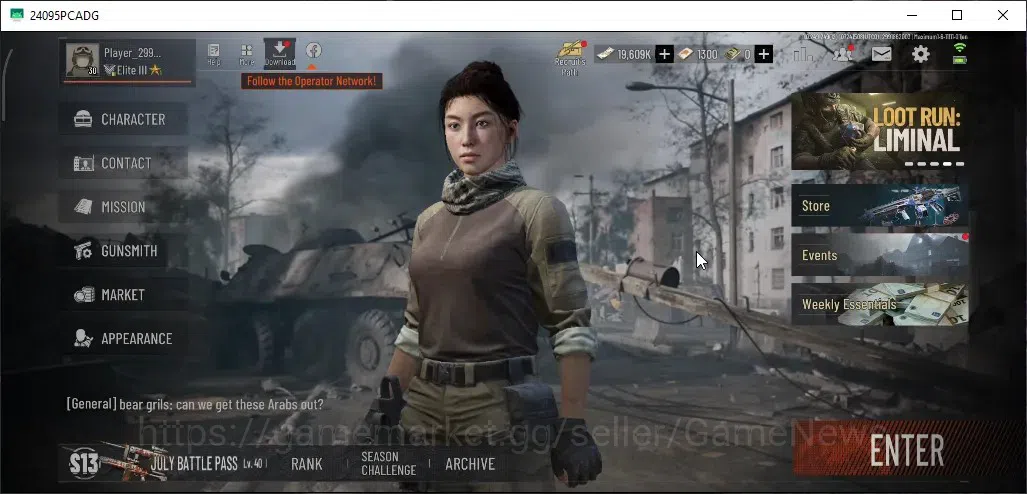Viewport: 1027px width, 494px height.
Task: Click the ENTER button
Action: (906, 449)
